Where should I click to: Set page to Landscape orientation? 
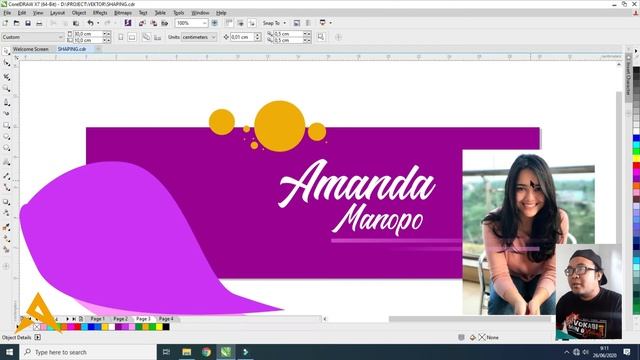pos(132,37)
